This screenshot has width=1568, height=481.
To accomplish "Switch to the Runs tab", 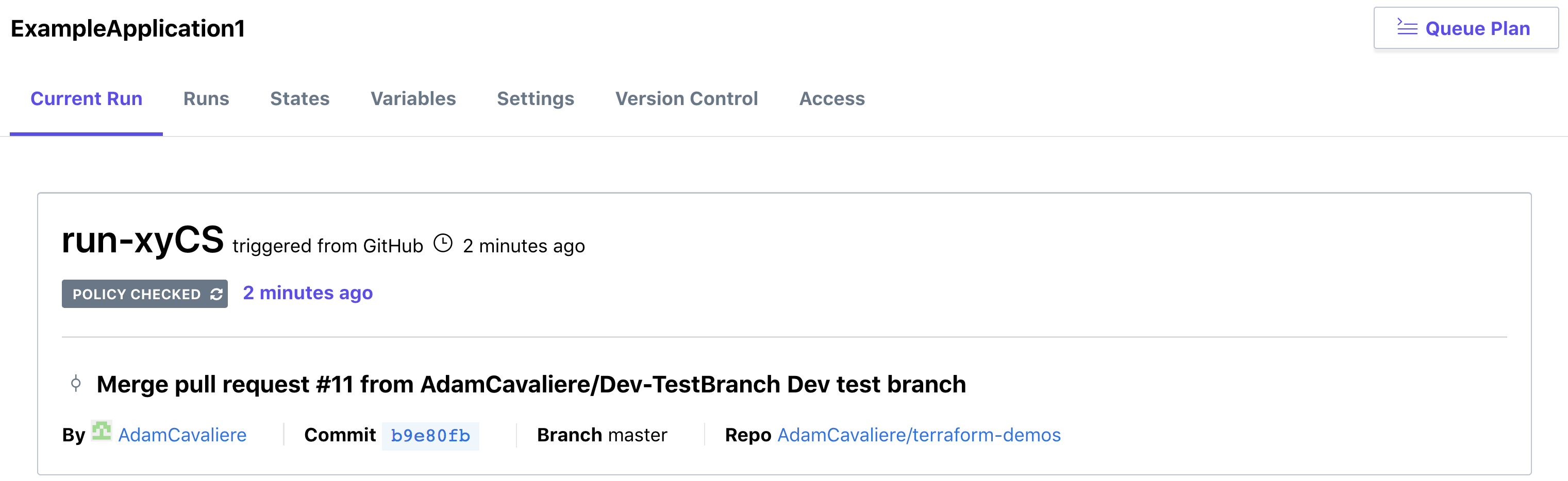I will tap(206, 98).
